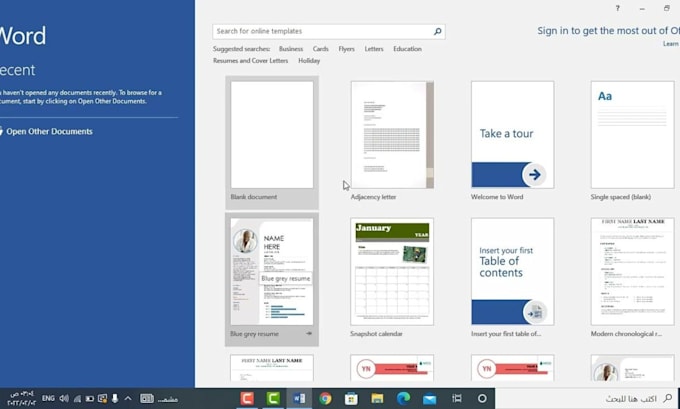Select the Blank document template

[272, 135]
